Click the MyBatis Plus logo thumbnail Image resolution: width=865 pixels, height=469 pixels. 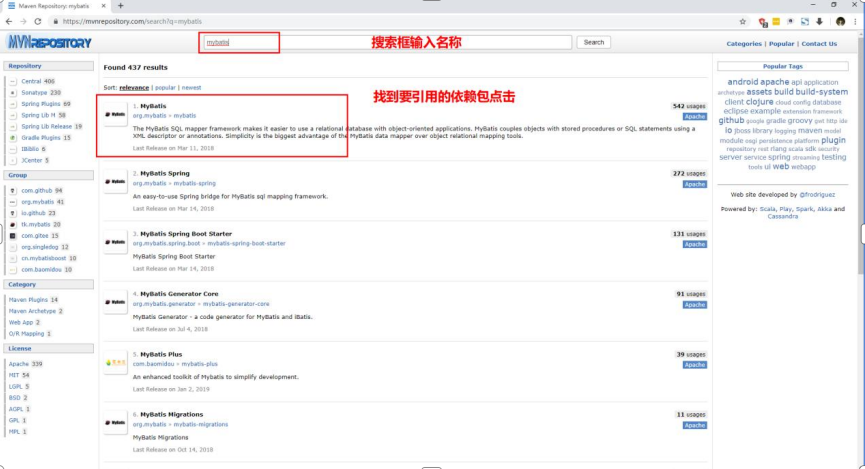tap(115, 363)
